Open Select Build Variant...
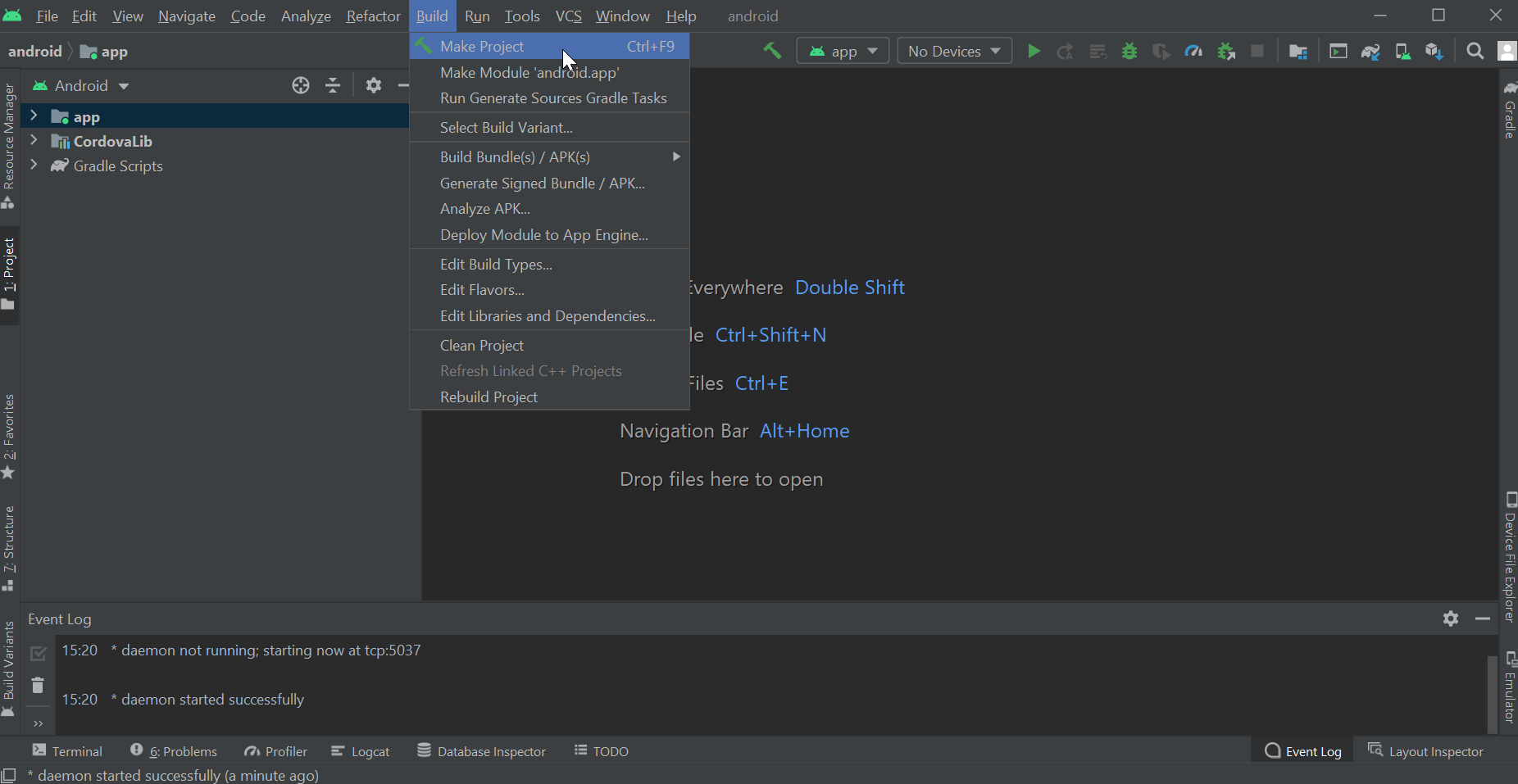The width and height of the screenshot is (1518, 784). 549,128
